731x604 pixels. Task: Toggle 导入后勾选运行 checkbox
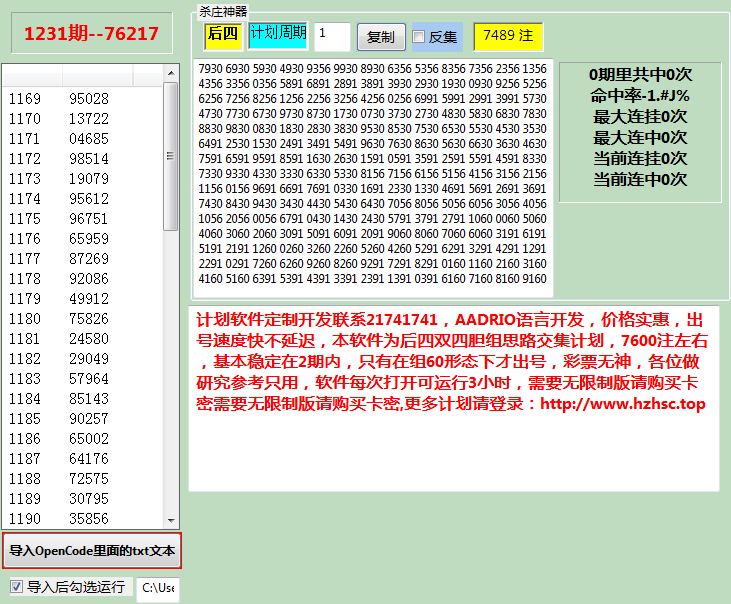click(x=16, y=586)
